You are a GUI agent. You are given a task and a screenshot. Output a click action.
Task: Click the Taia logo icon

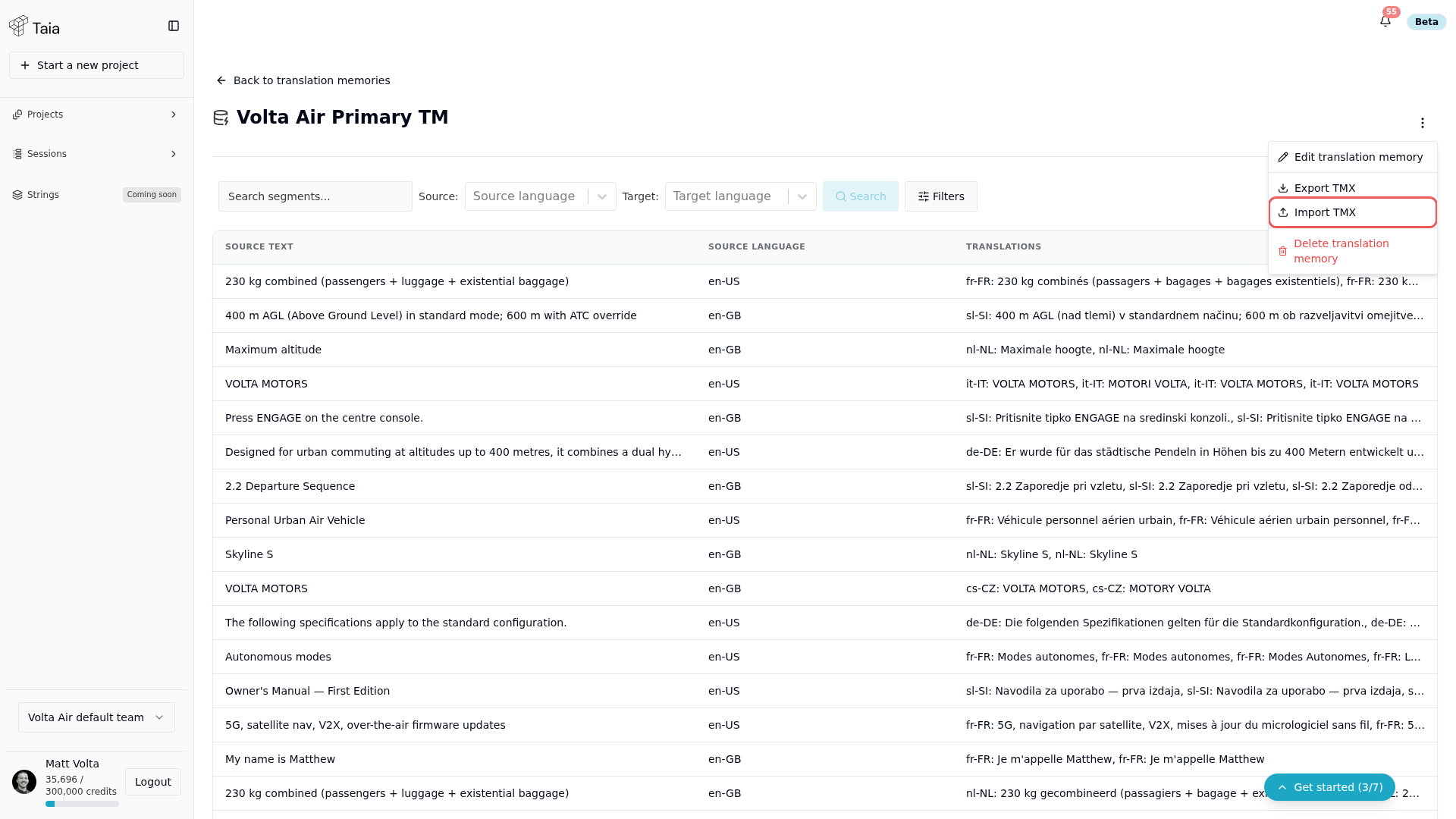[x=19, y=27]
